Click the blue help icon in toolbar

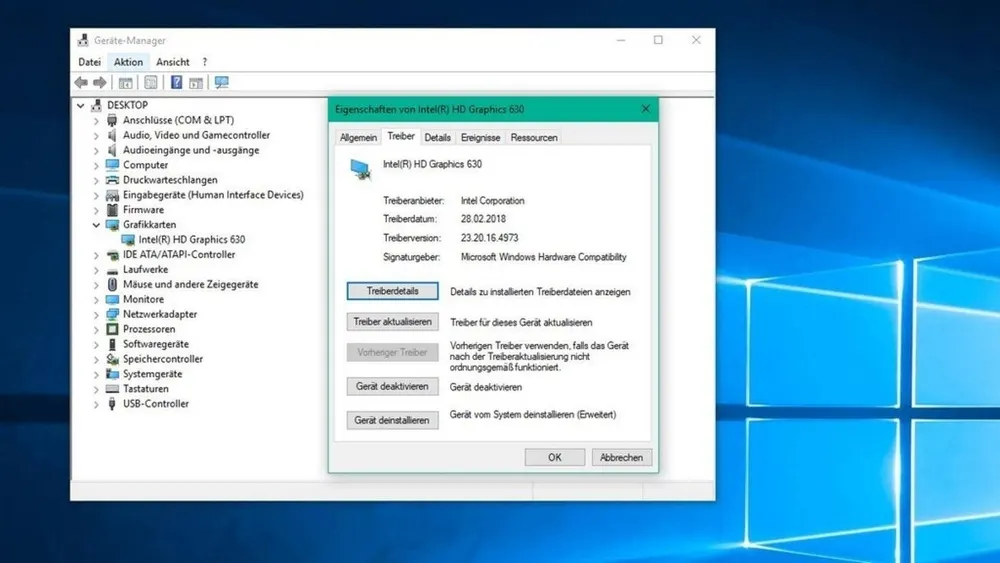[x=176, y=83]
